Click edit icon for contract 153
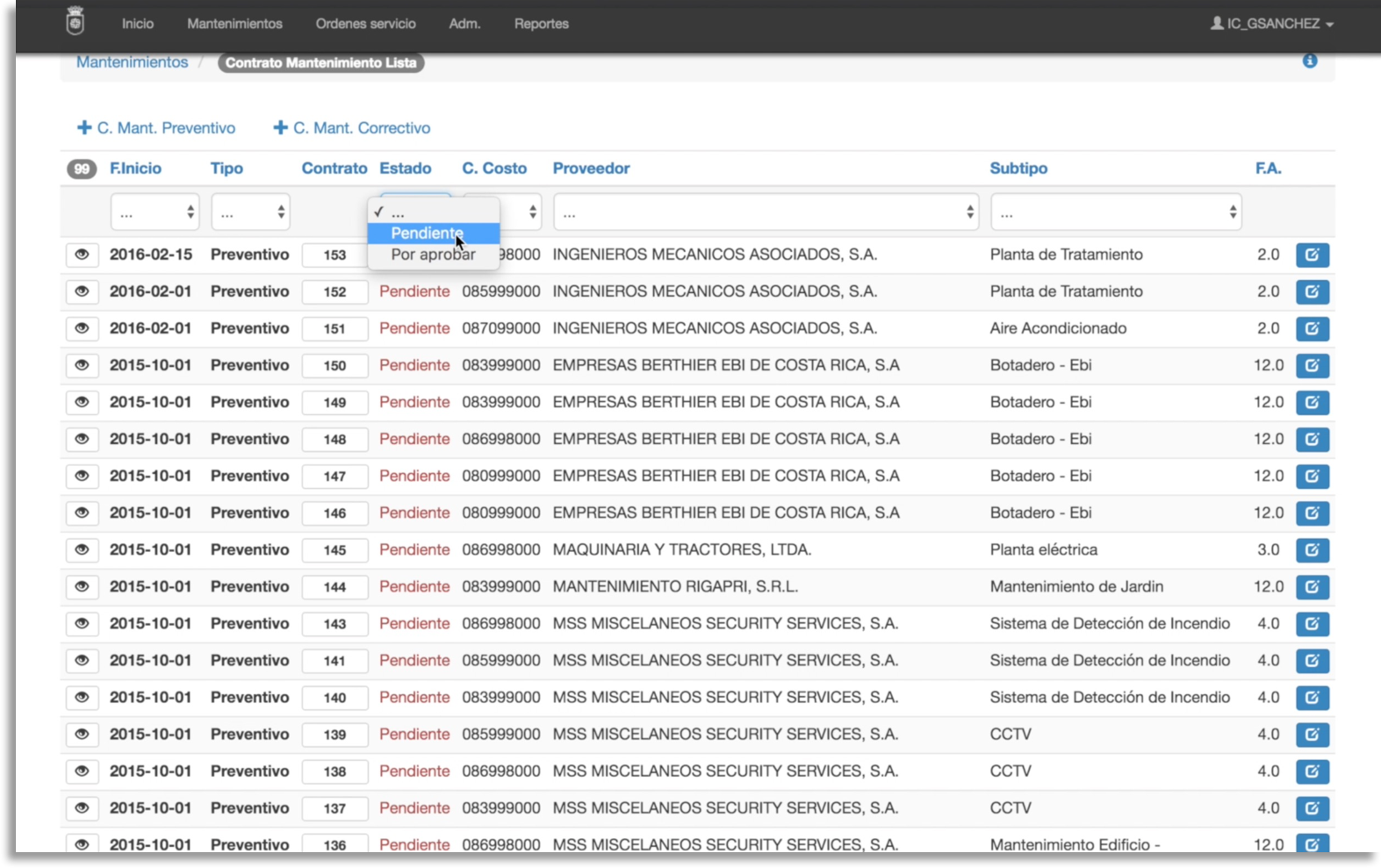Image resolution: width=1381 pixels, height=868 pixels. (x=1312, y=255)
